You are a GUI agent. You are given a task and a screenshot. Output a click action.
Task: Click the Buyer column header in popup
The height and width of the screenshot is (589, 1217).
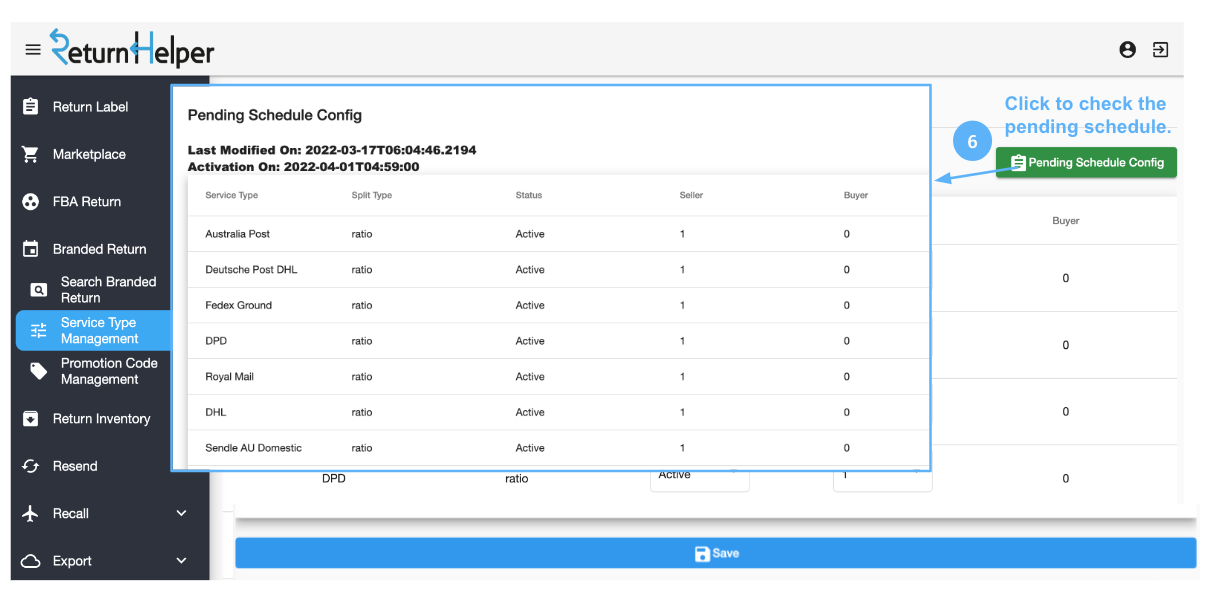tap(856, 195)
